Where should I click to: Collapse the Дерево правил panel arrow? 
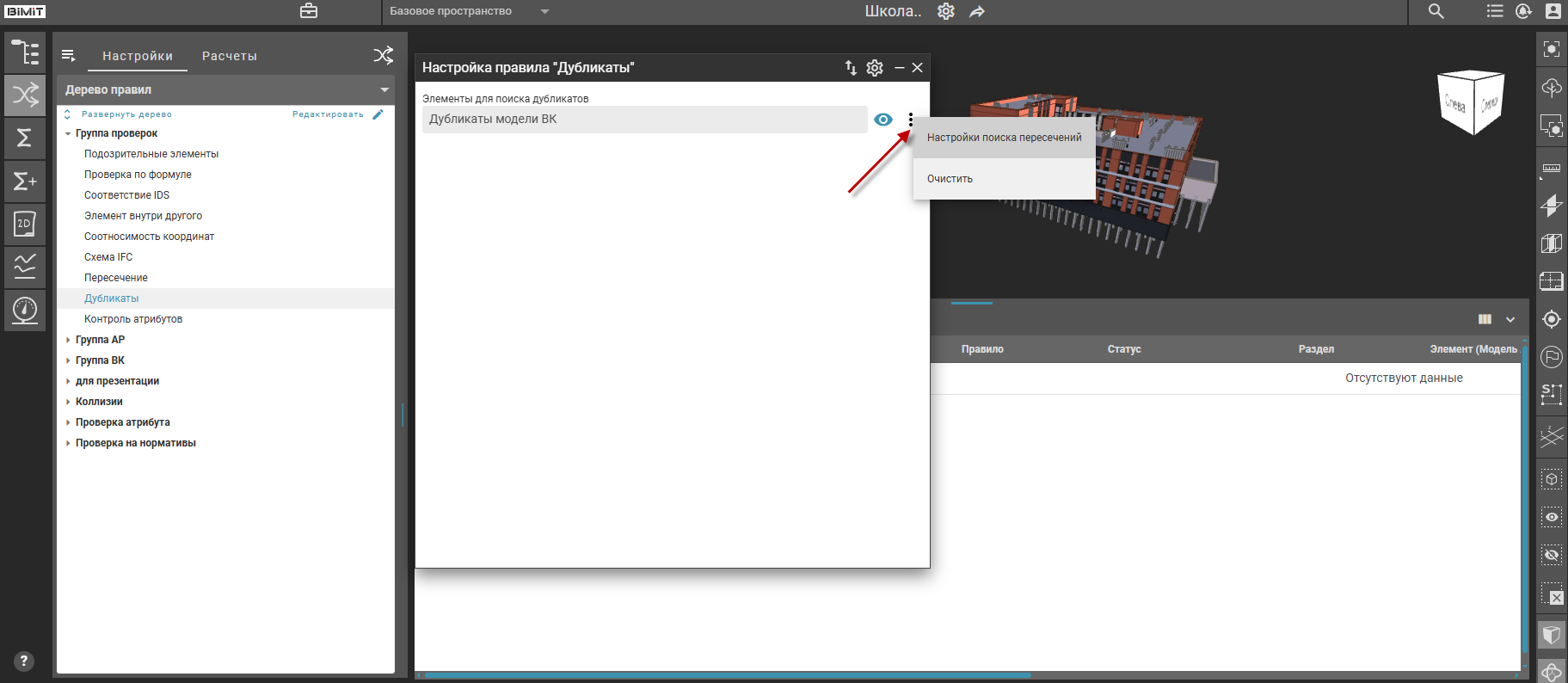tap(384, 89)
